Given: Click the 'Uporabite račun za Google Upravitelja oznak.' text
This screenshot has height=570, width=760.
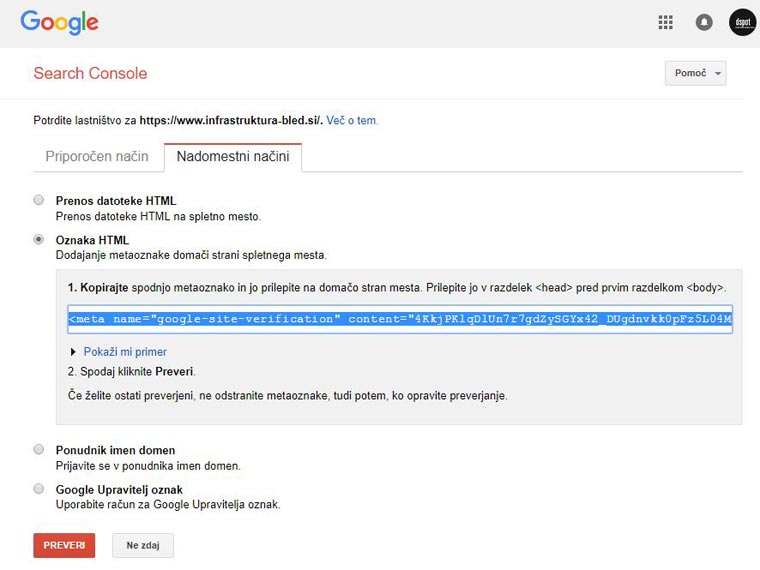Looking at the screenshot, I should pyautogui.click(x=168, y=505).
